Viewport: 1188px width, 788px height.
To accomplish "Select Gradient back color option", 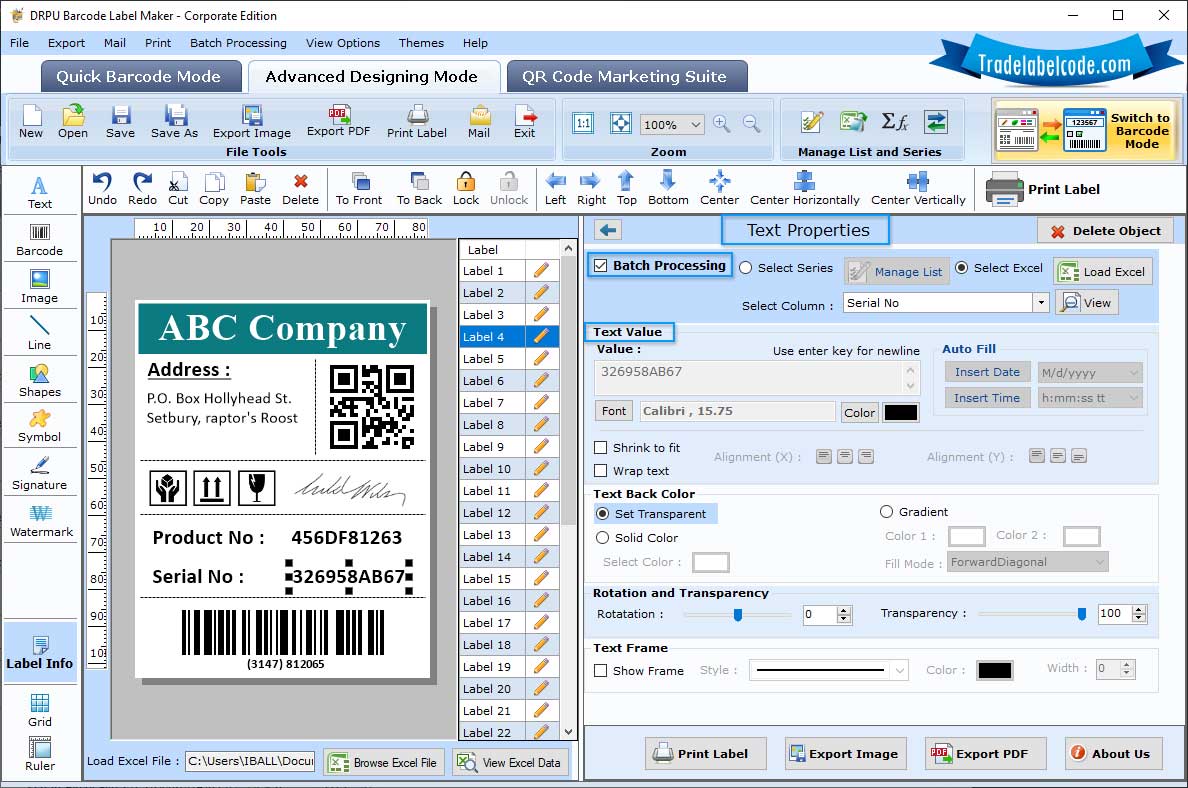I will coord(886,511).
